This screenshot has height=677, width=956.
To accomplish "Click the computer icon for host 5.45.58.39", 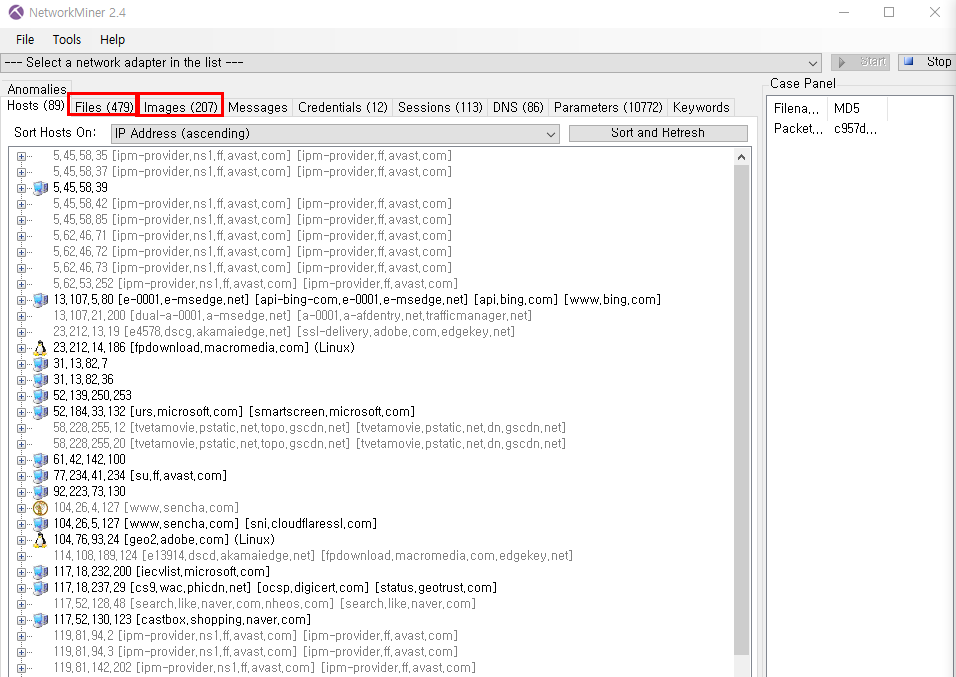I will 40,188.
